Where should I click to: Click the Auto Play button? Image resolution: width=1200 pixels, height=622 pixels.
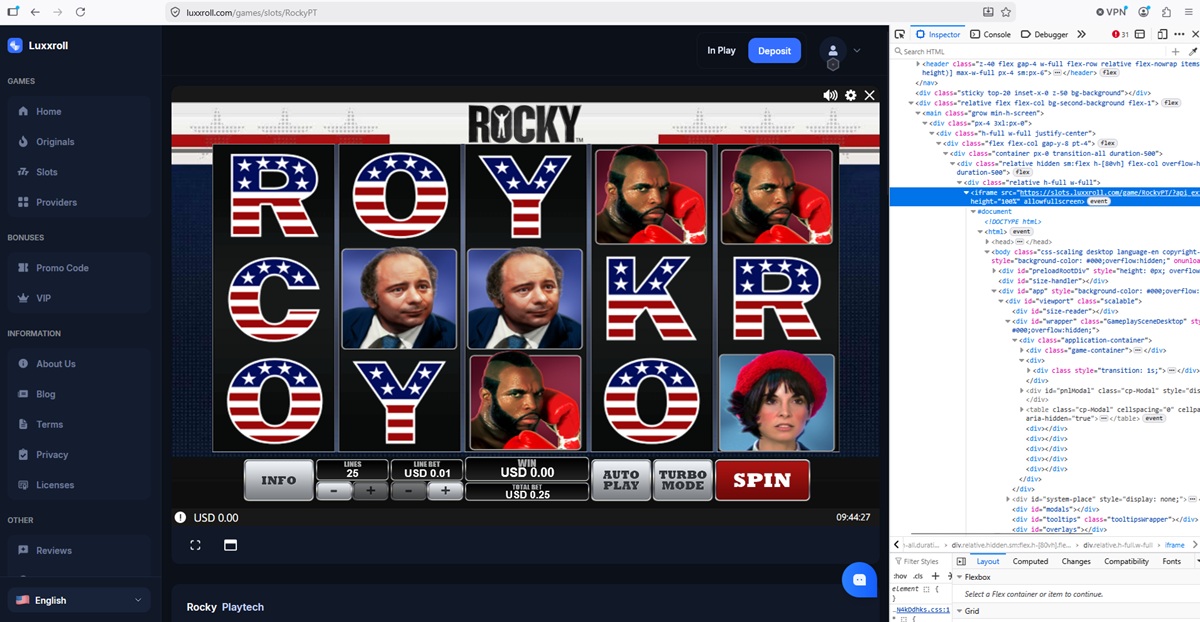click(x=621, y=480)
